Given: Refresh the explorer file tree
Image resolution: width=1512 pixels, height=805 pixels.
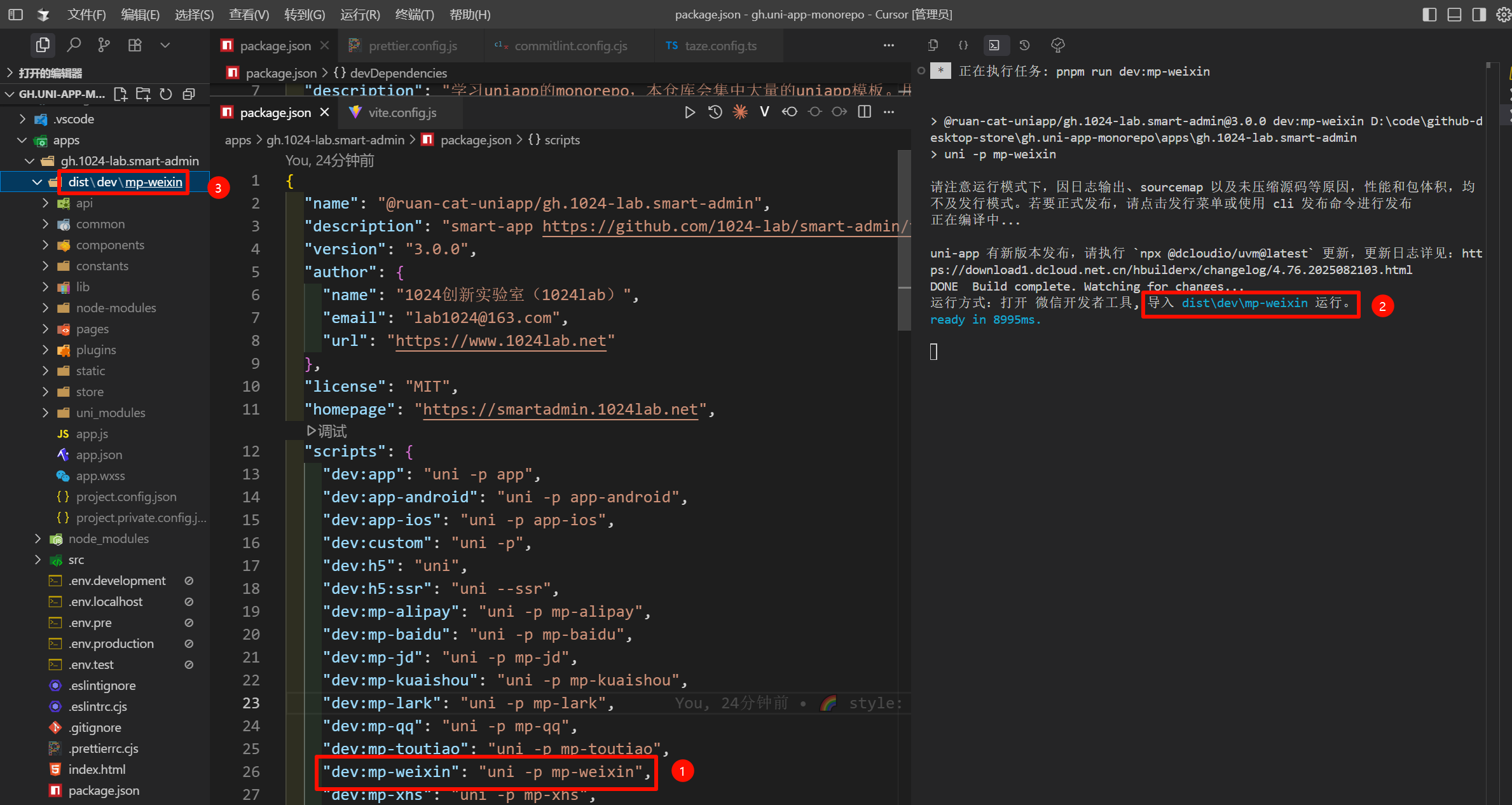Looking at the screenshot, I should [166, 94].
